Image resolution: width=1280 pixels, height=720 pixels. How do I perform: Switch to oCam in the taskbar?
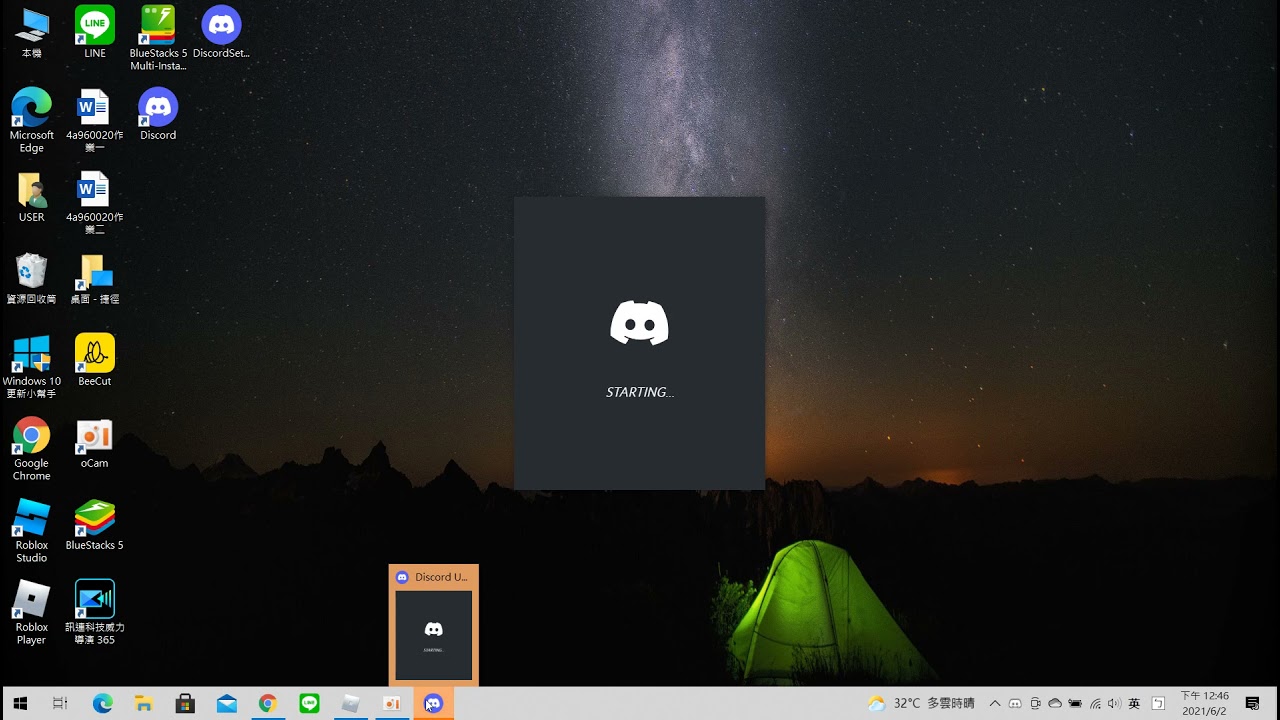pyautogui.click(x=391, y=704)
